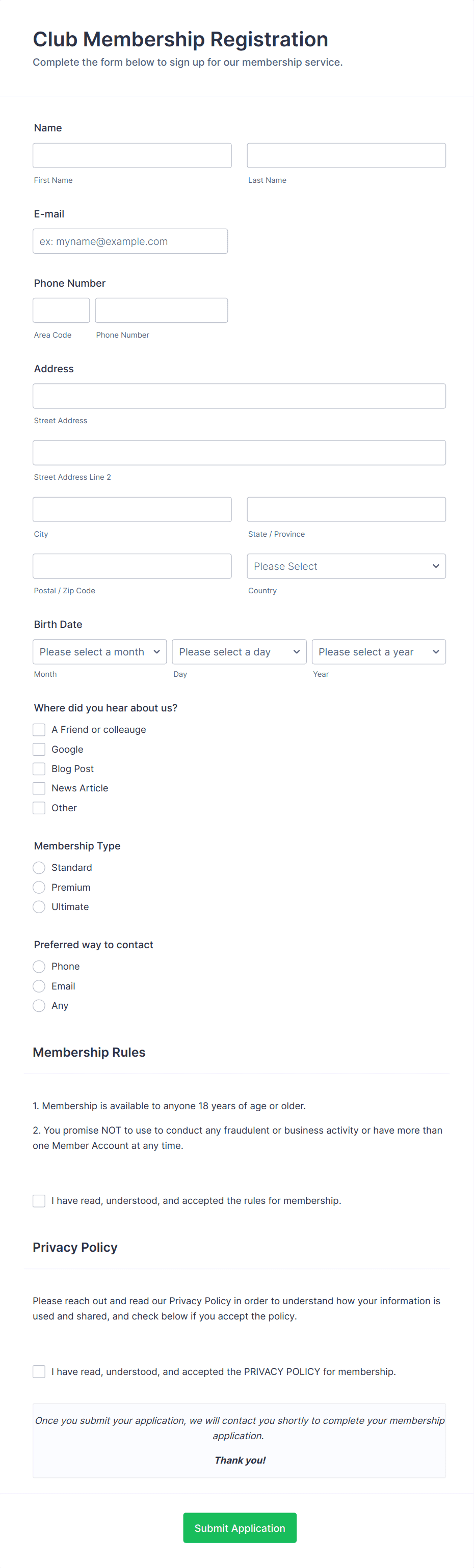Open the Country dropdown
The image size is (474, 1568).
click(x=346, y=566)
